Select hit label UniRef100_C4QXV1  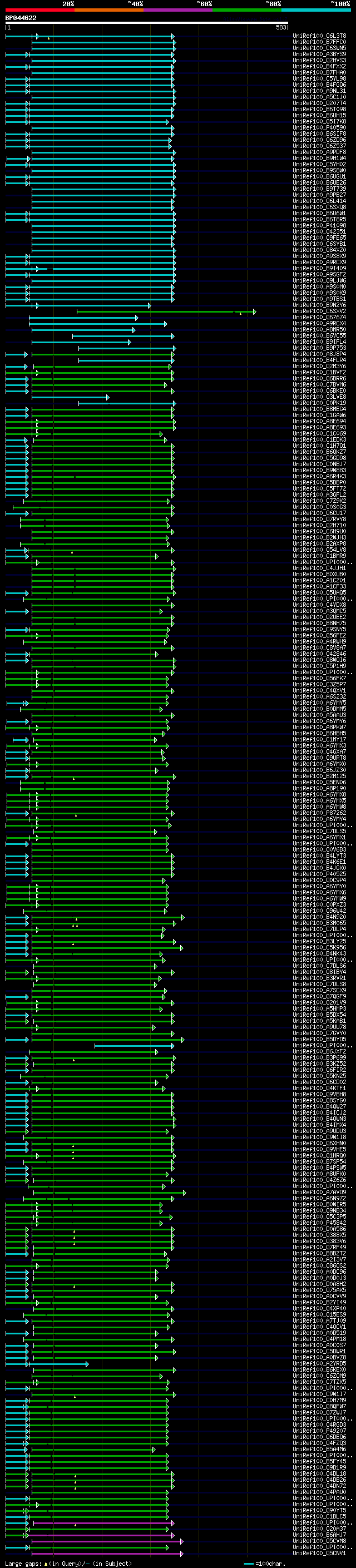coord(319,690)
